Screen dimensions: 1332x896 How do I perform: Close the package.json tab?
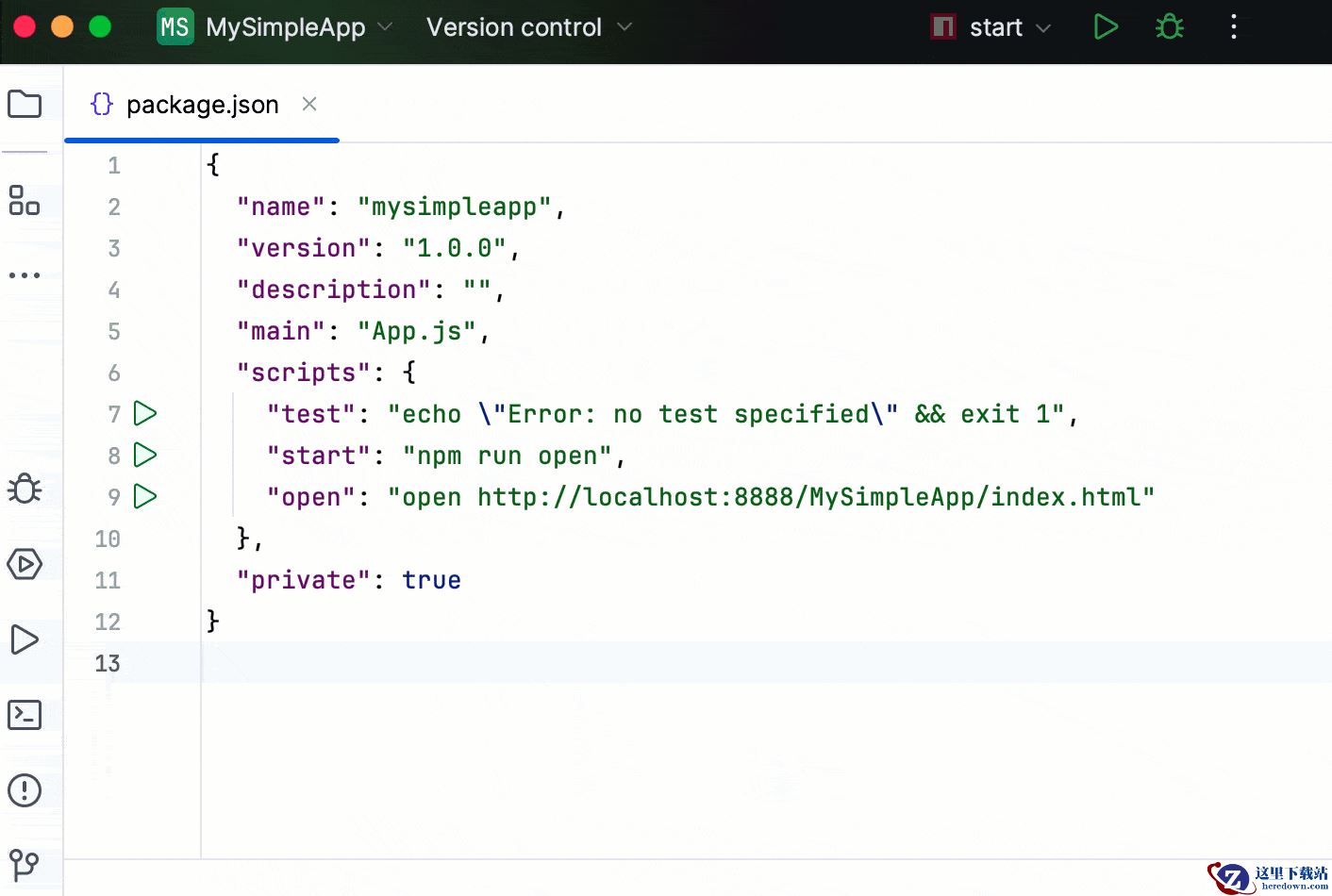coord(309,104)
